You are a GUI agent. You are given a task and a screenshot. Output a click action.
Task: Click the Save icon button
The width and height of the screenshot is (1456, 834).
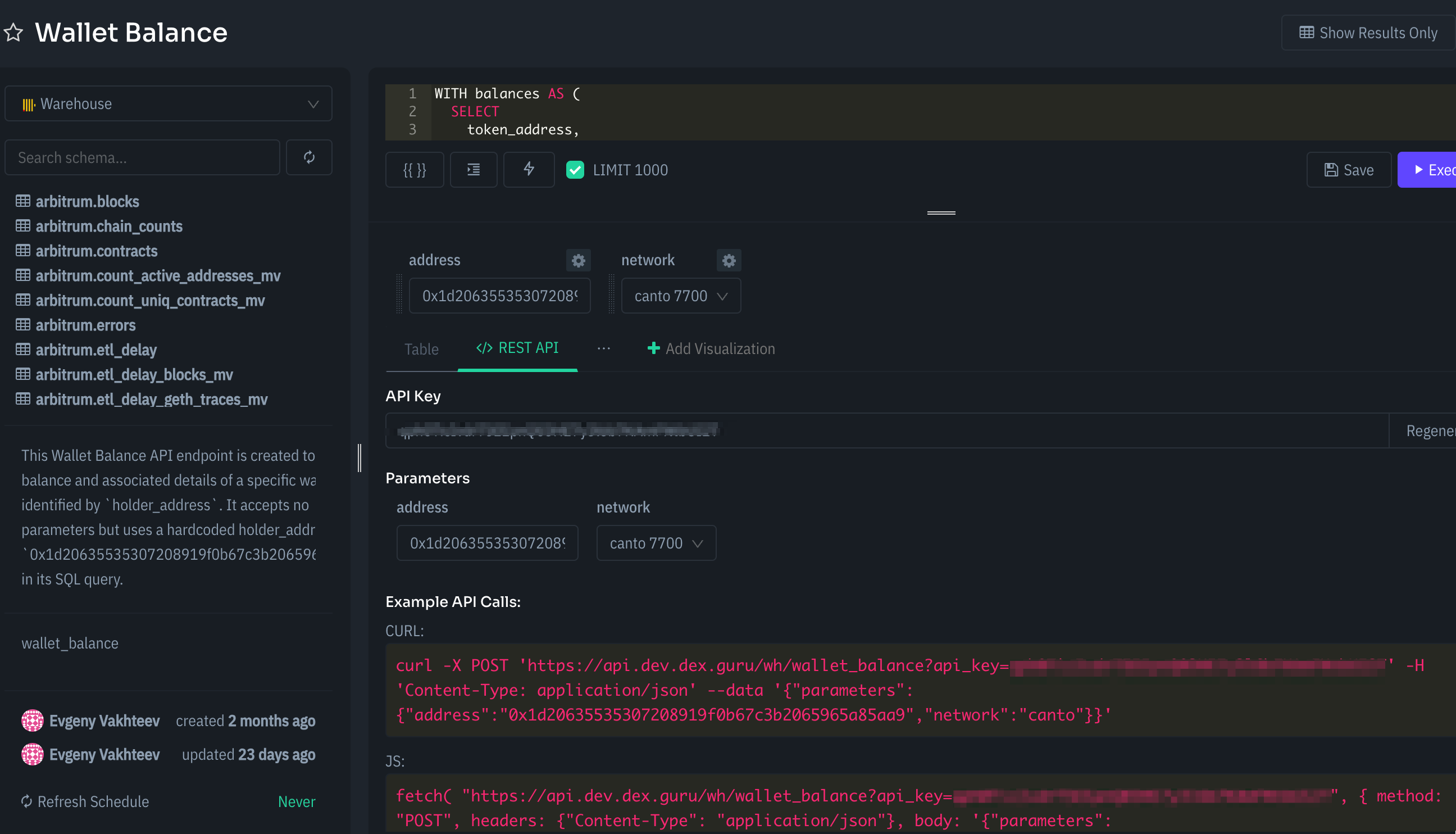[1348, 170]
